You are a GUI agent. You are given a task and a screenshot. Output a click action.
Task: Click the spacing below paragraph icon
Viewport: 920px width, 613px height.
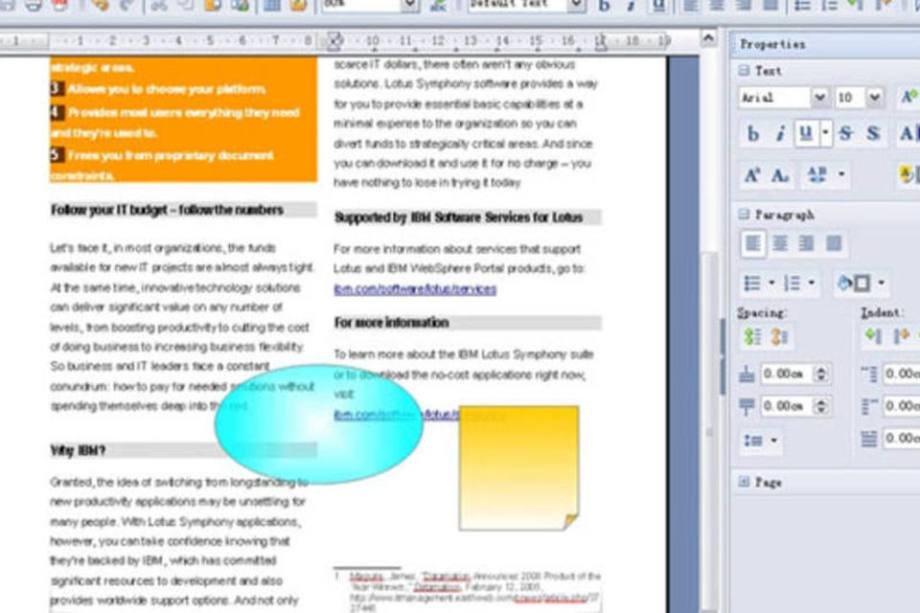(746, 406)
